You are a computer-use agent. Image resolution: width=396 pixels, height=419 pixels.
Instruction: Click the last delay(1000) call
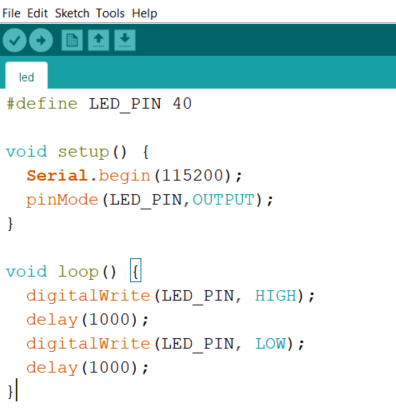tap(87, 368)
